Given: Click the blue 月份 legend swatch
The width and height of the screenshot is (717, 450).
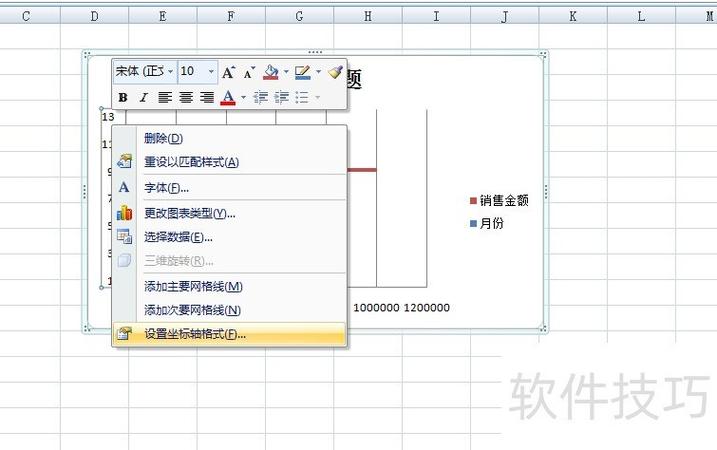Looking at the screenshot, I should tap(473, 223).
